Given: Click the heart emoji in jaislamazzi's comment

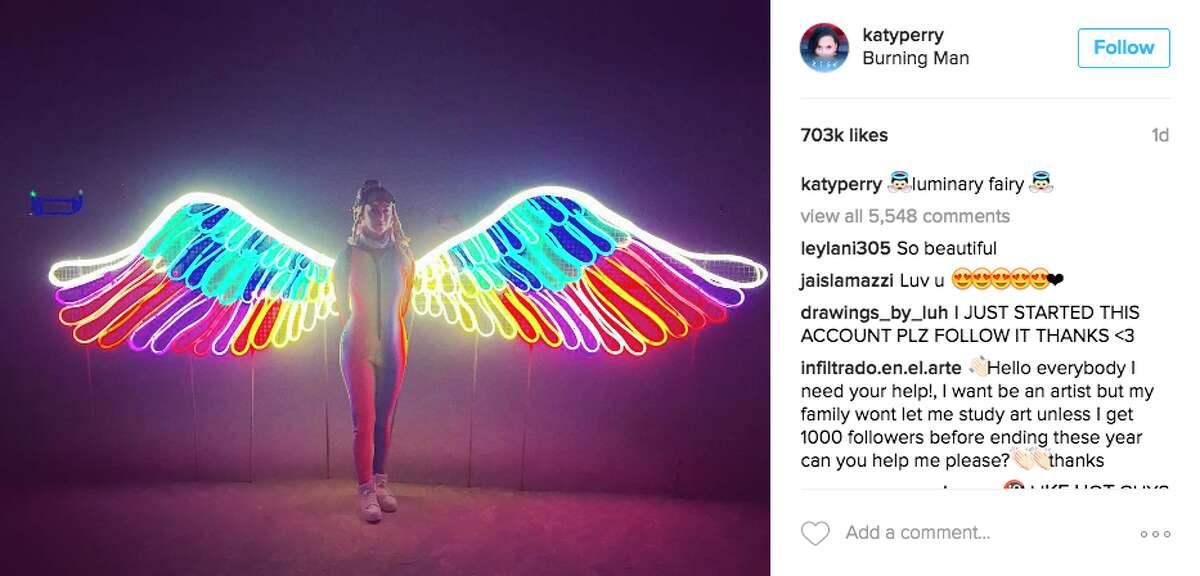Looking at the screenshot, I should click(1055, 280).
